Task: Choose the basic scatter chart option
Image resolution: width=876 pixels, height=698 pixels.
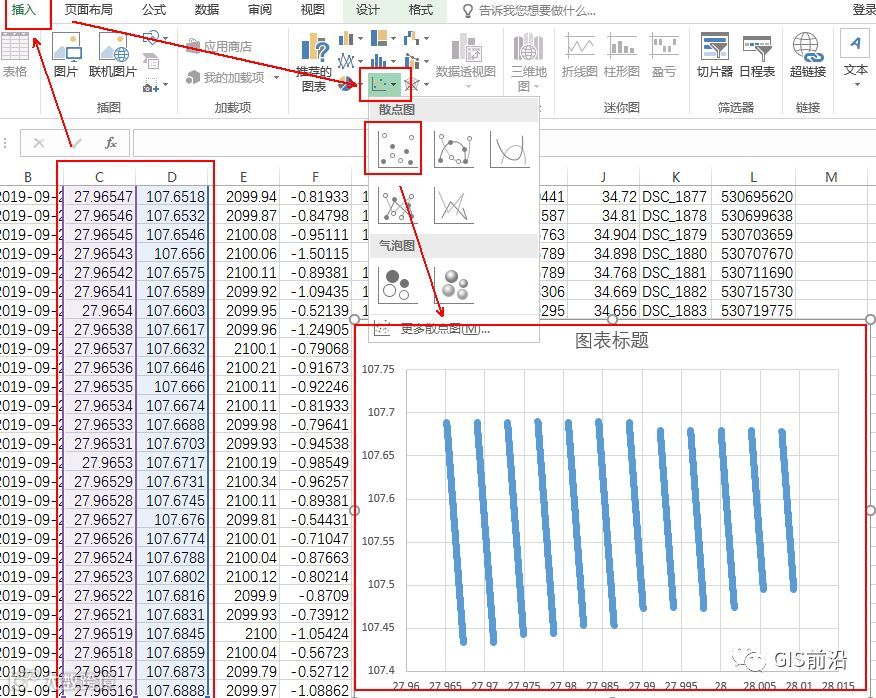Action: tap(397, 149)
